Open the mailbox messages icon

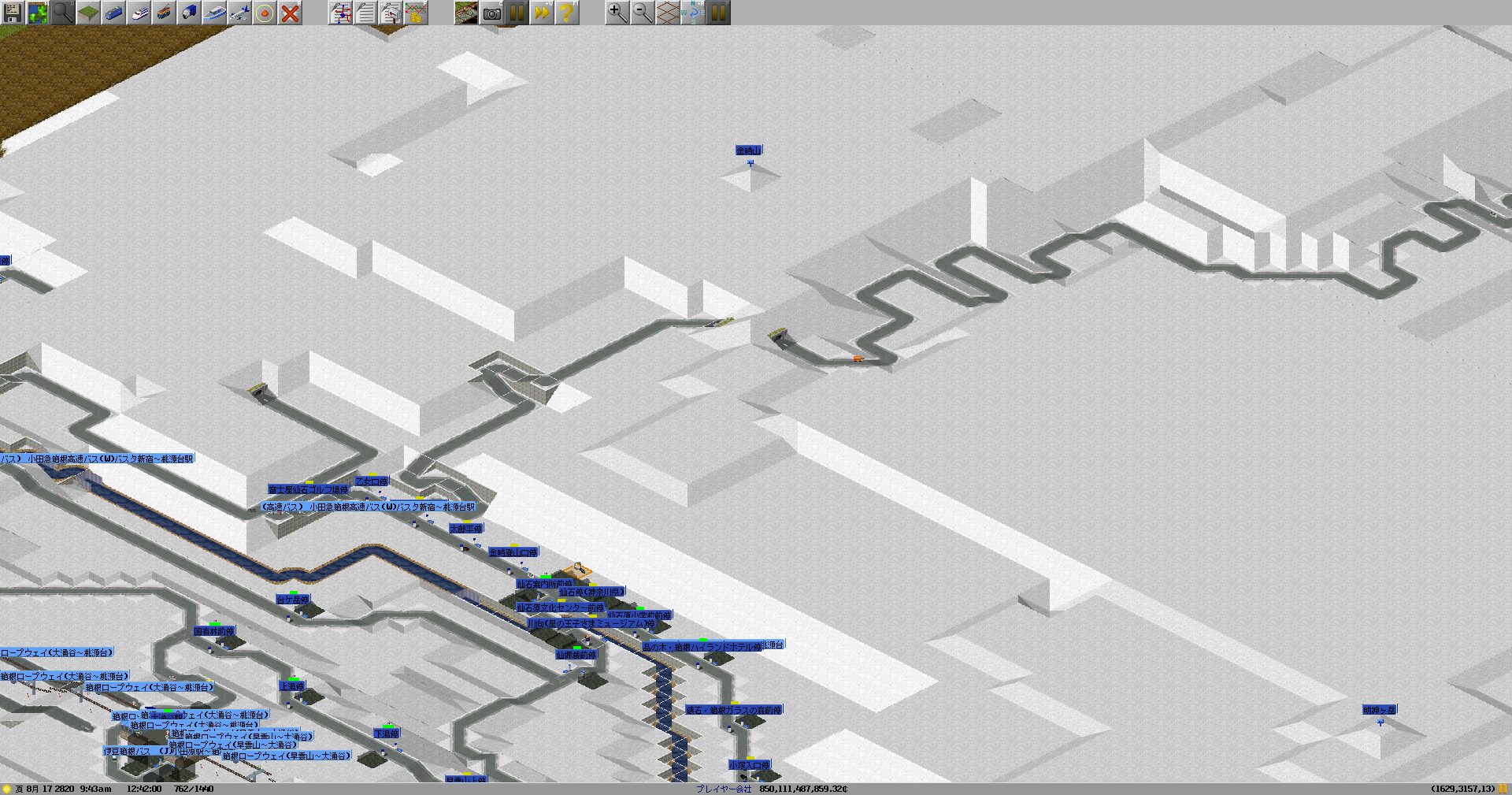(391, 13)
